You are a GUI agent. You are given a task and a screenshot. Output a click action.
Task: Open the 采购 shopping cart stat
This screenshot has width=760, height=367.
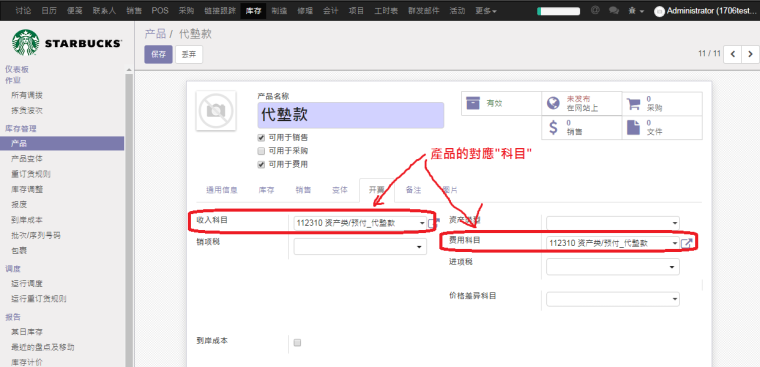pyautogui.click(x=633, y=103)
